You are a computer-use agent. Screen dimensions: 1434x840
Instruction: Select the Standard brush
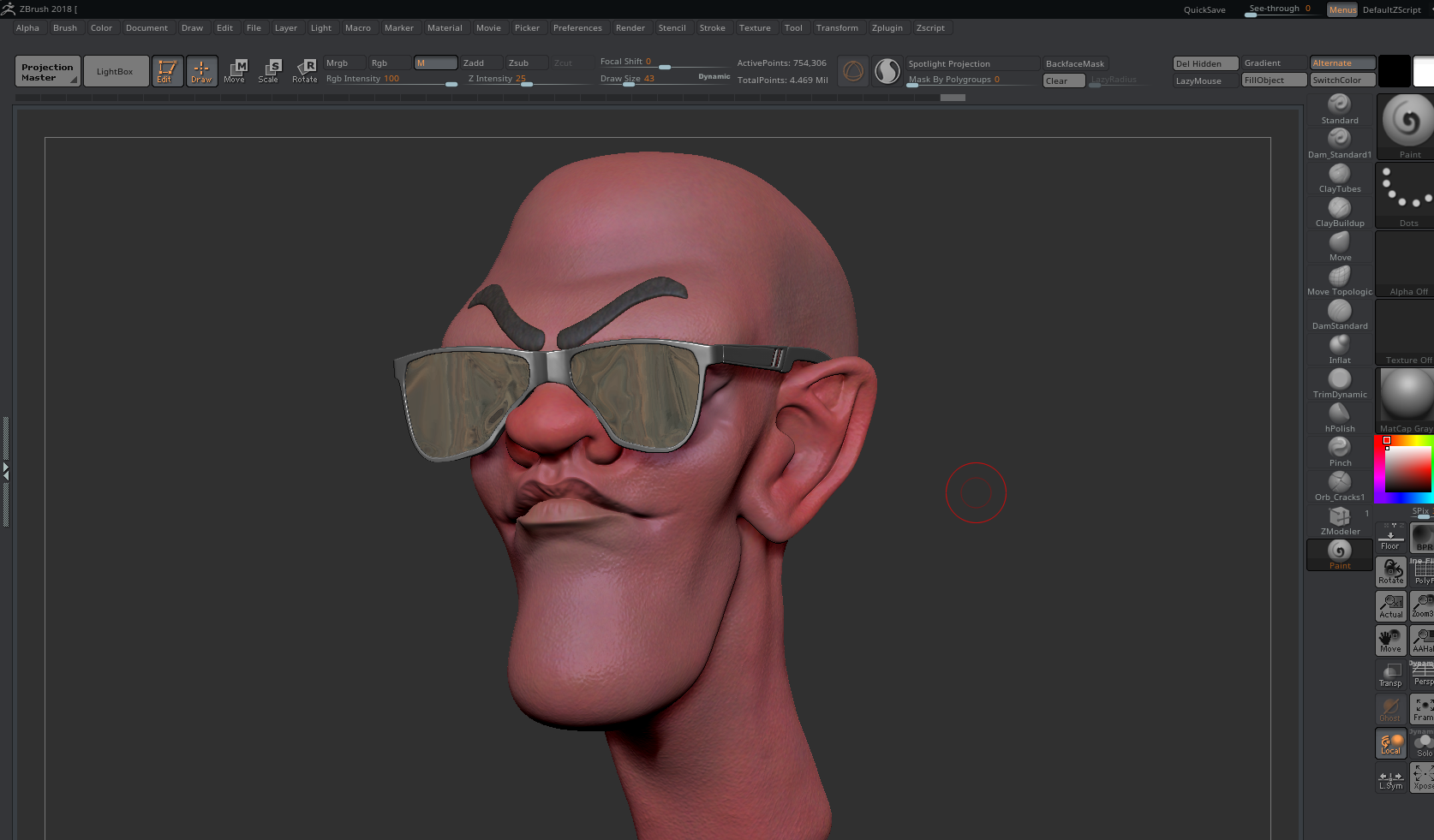(x=1340, y=110)
